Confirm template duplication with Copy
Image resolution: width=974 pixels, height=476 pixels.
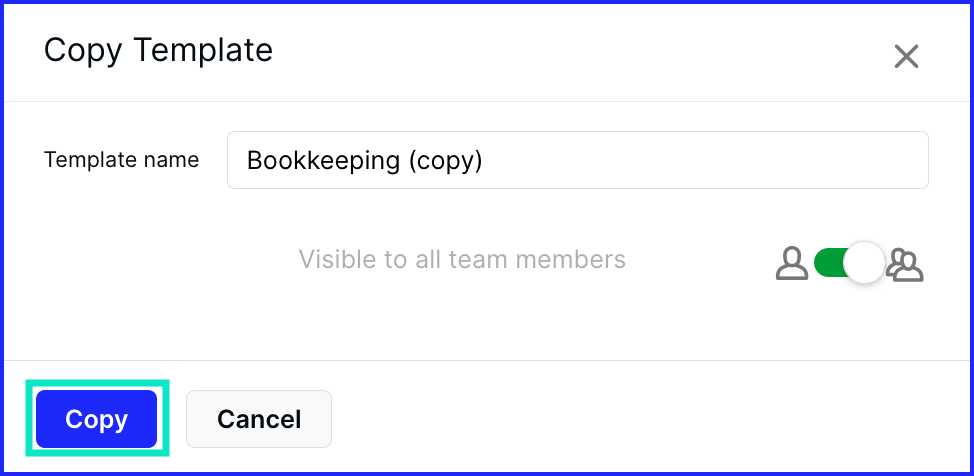pos(96,419)
